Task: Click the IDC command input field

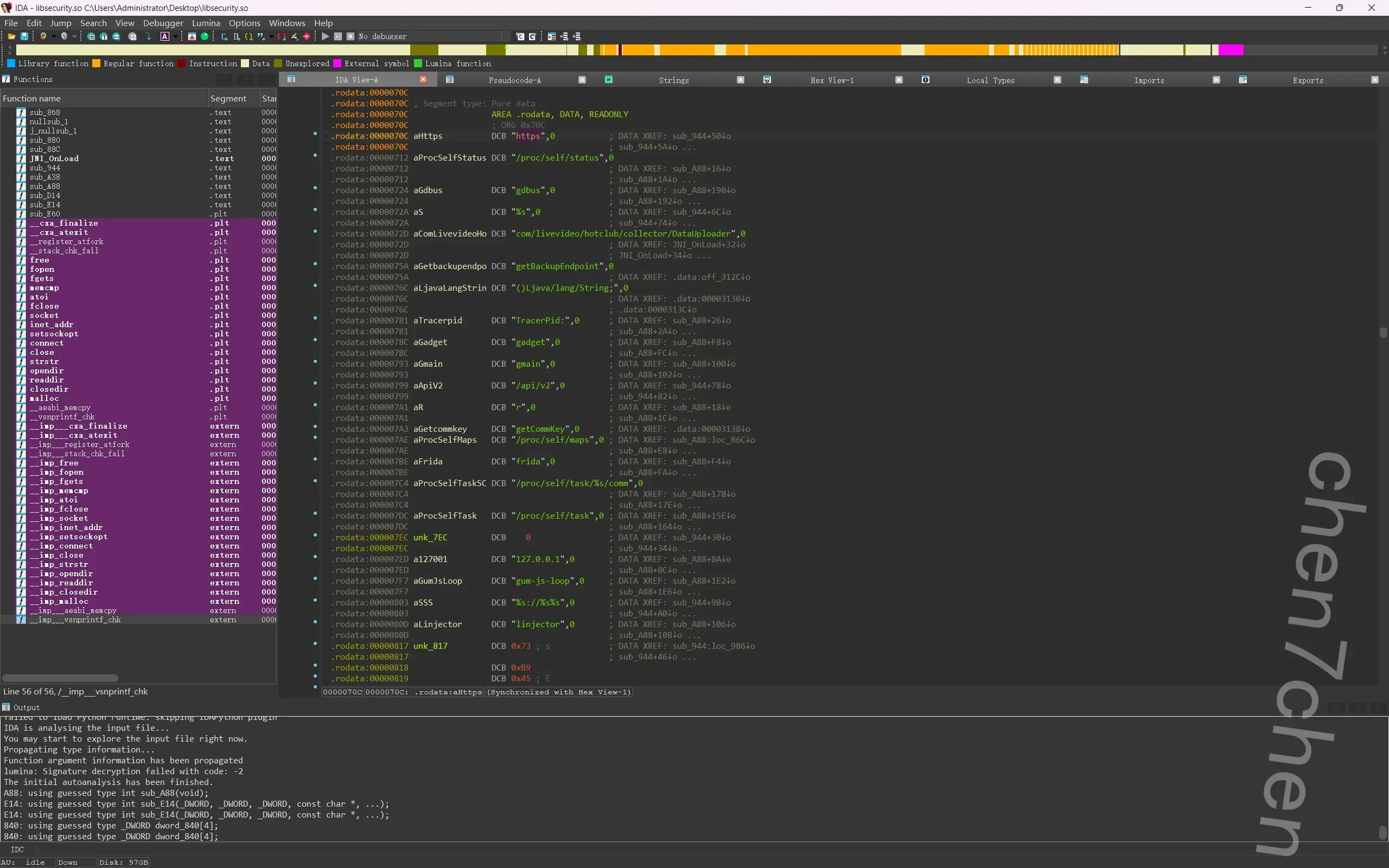Action: [712, 850]
